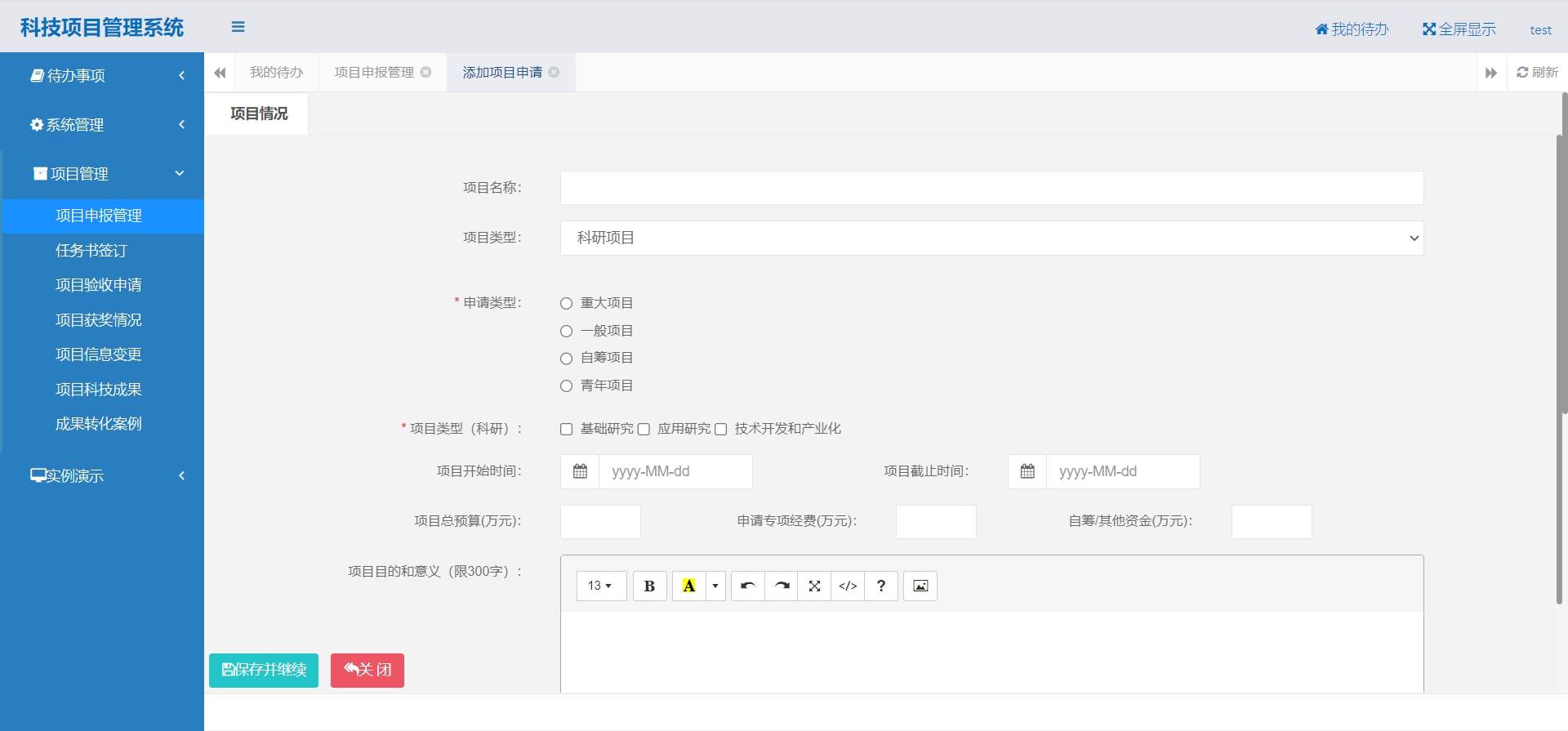Toggle the sidebar hamburger menu icon
The height and width of the screenshot is (731, 1568).
click(x=238, y=27)
